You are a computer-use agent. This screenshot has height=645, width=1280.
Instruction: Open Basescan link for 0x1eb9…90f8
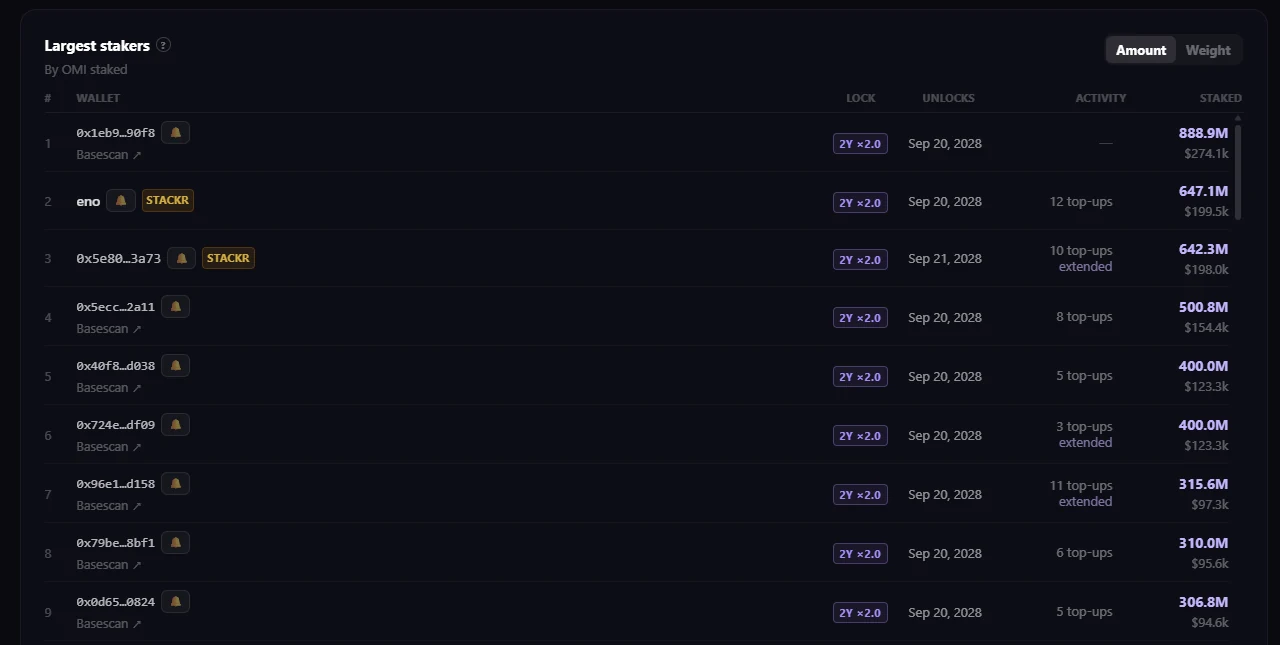109,155
